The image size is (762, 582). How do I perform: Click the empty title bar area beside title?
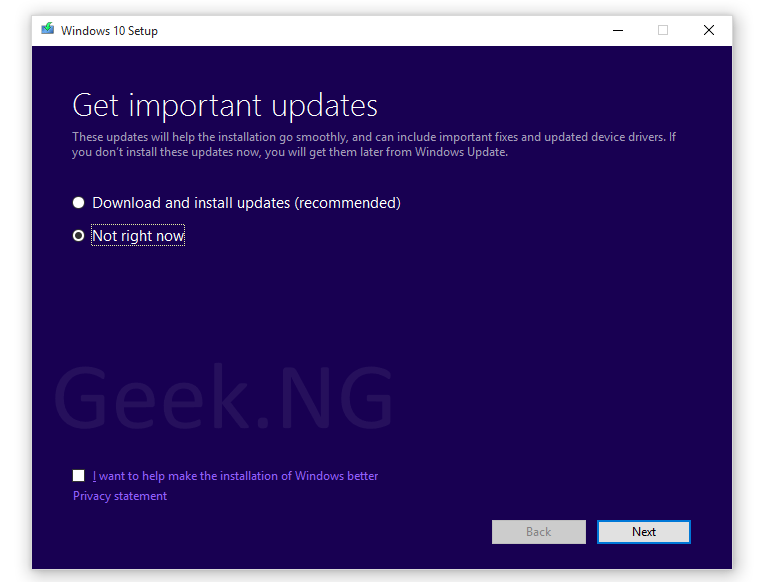[379, 31]
